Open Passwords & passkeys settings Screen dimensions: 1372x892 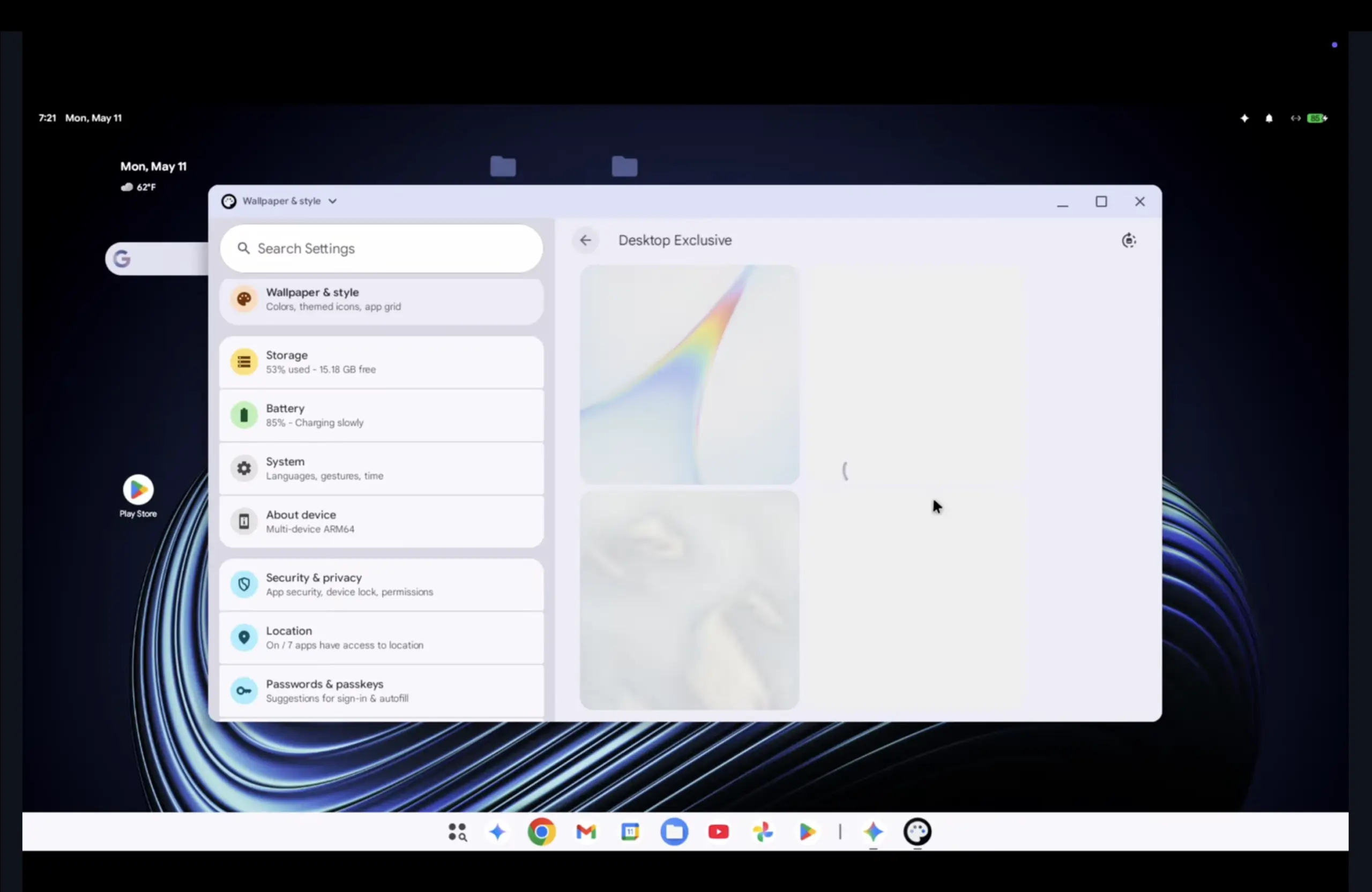tap(381, 691)
